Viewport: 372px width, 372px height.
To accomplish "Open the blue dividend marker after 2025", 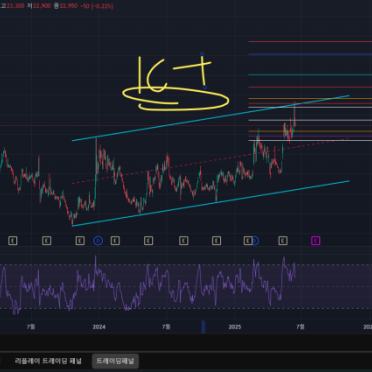I will [255, 240].
